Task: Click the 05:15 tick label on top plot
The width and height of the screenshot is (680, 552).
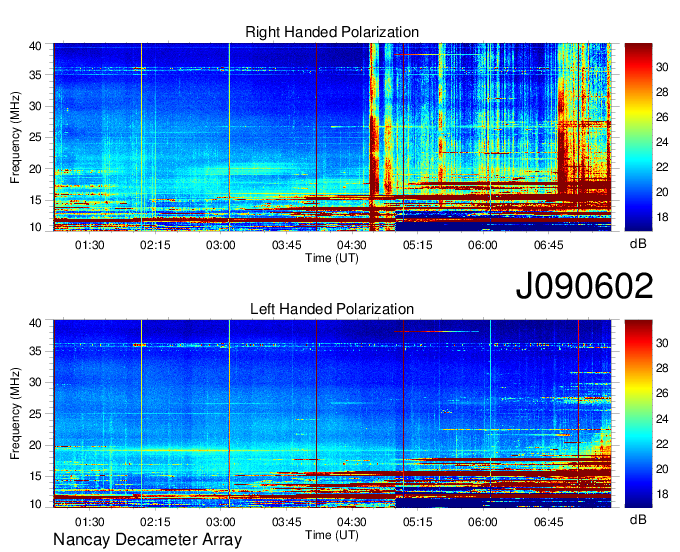Action: (x=417, y=245)
